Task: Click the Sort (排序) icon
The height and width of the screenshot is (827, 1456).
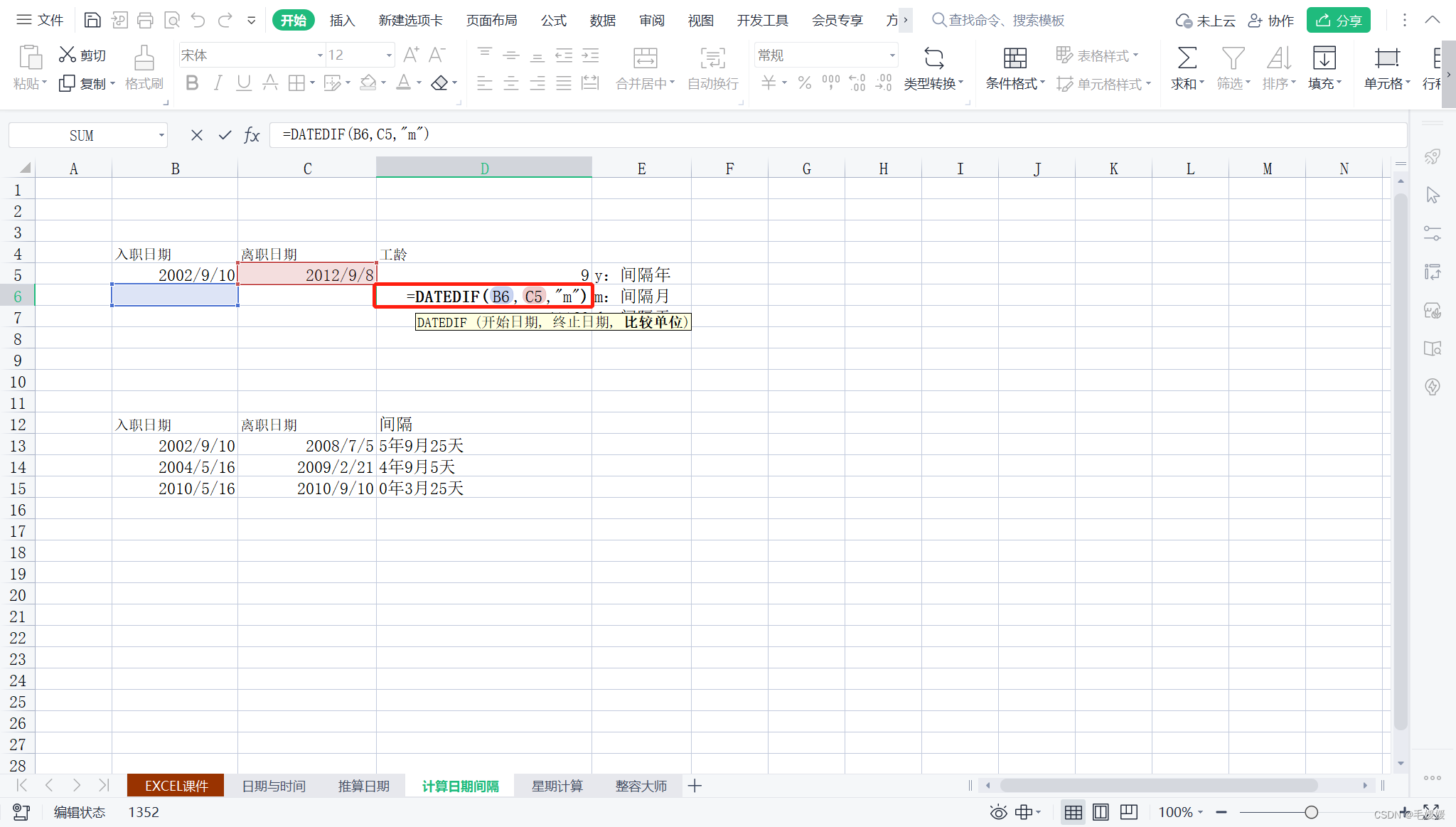Action: pos(1279,58)
